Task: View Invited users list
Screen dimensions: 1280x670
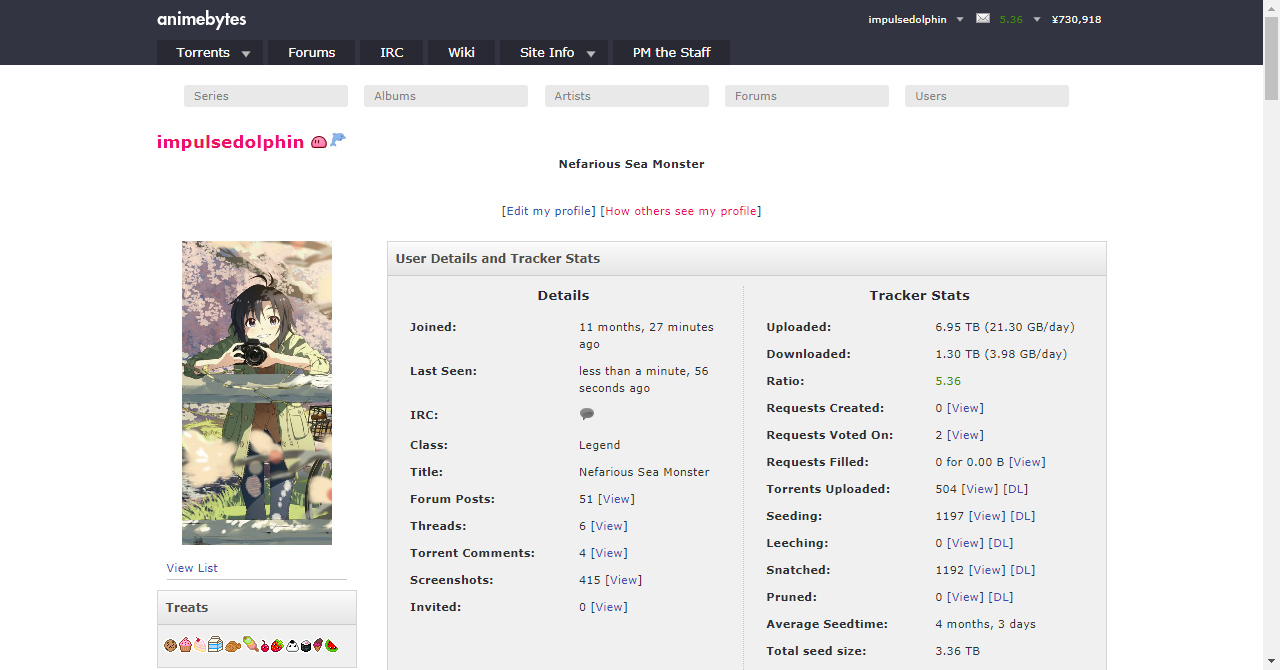Action: pos(609,607)
